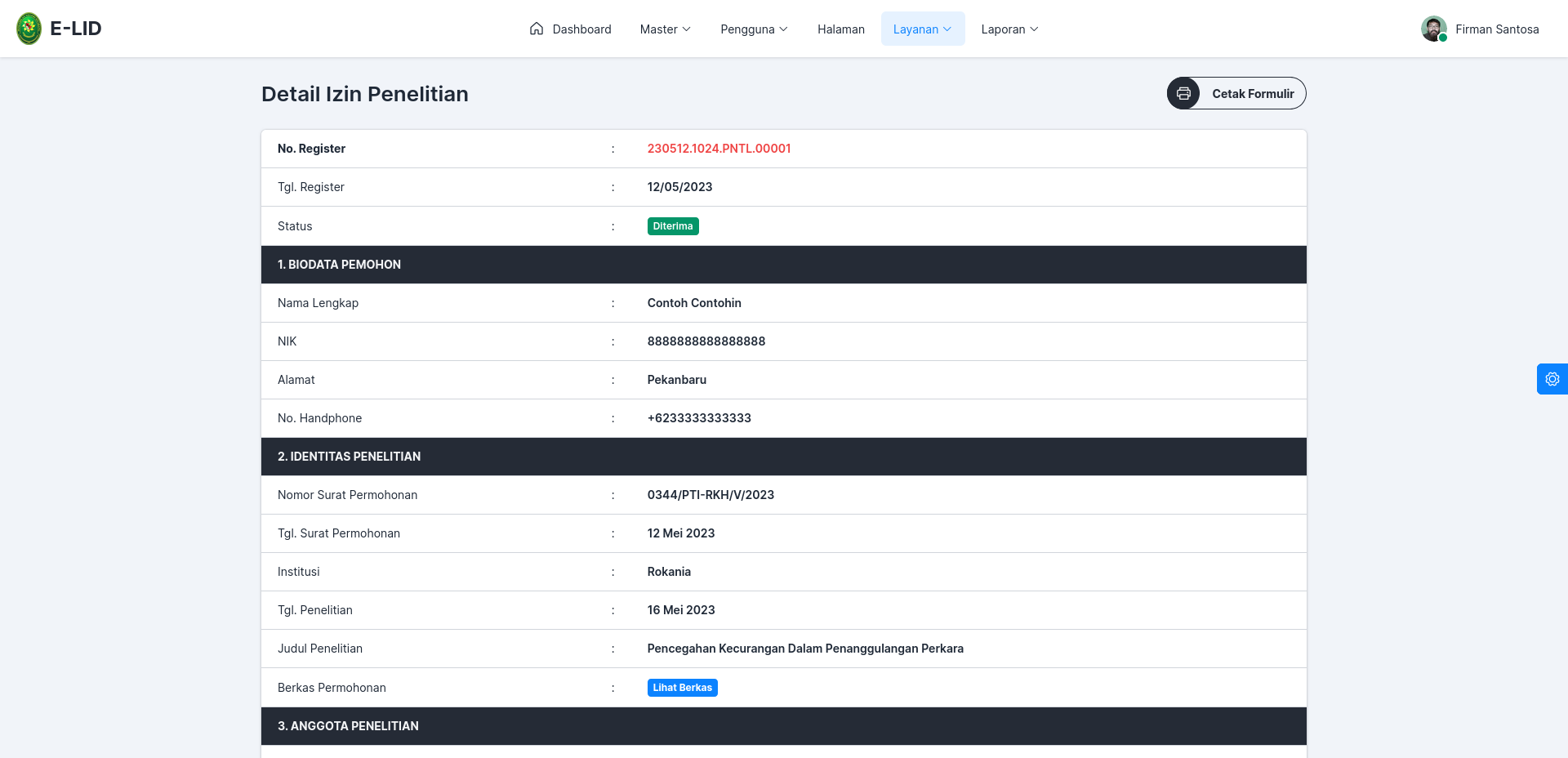
Task: Click the Tgl. Surat Permohonan label
Action: pos(339,533)
